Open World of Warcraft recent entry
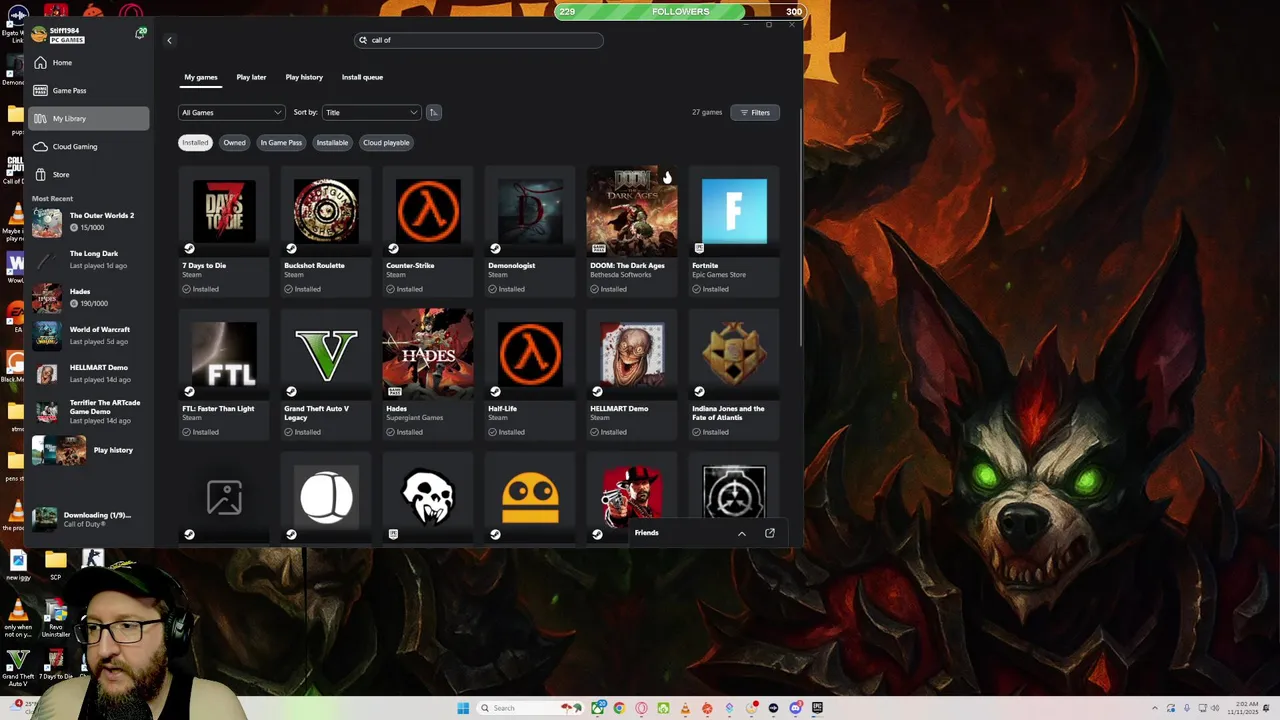The height and width of the screenshot is (720, 1280). (88, 335)
